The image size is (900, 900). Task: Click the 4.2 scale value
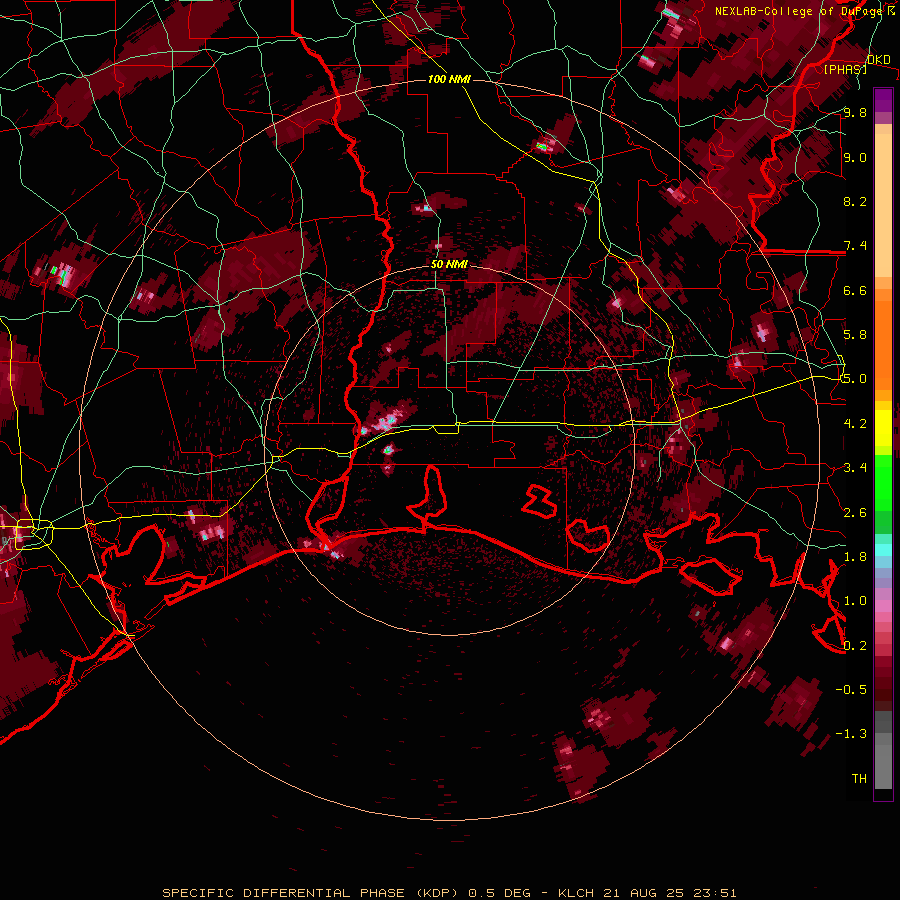point(855,424)
